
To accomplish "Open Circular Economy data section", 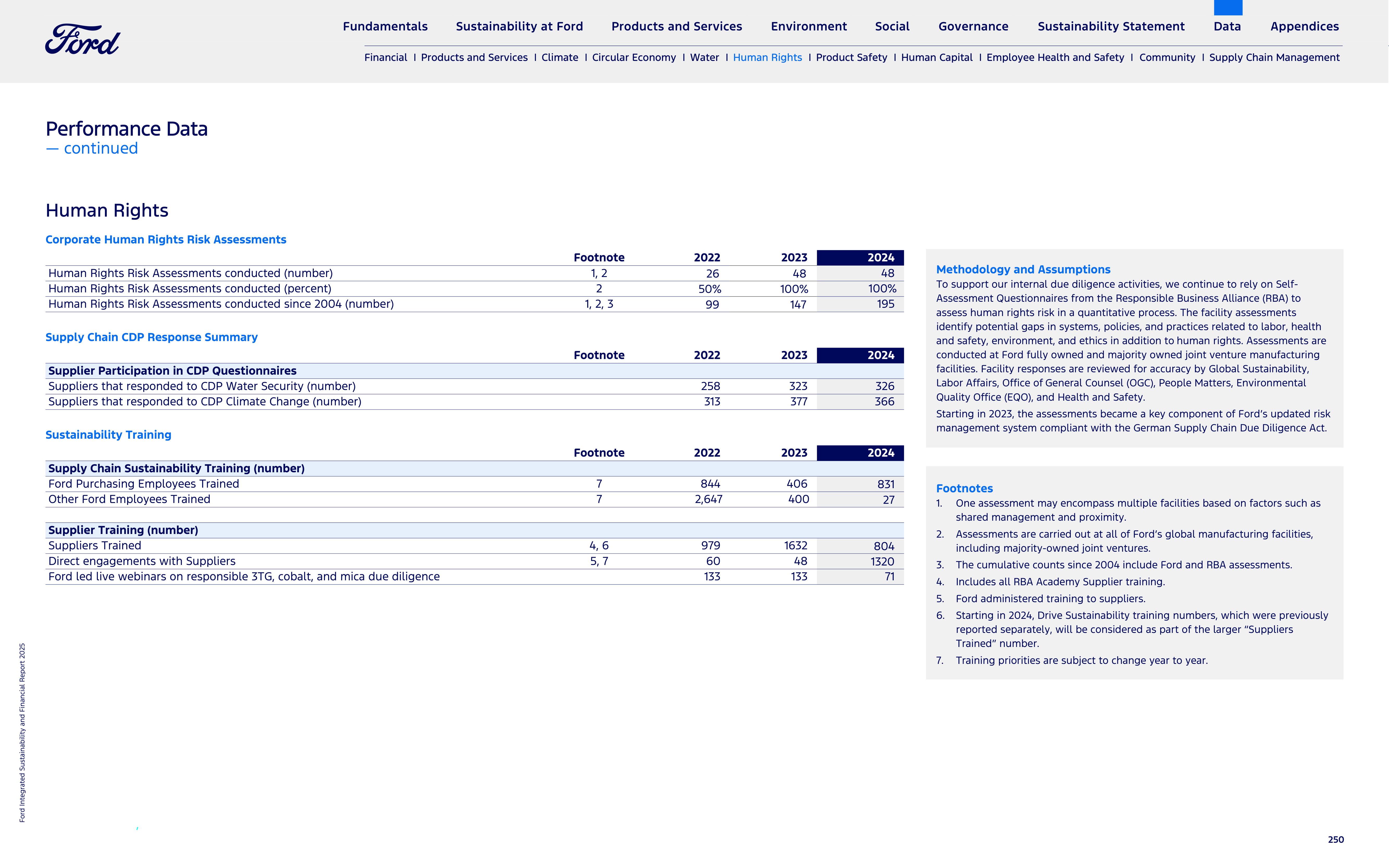I will point(634,58).
